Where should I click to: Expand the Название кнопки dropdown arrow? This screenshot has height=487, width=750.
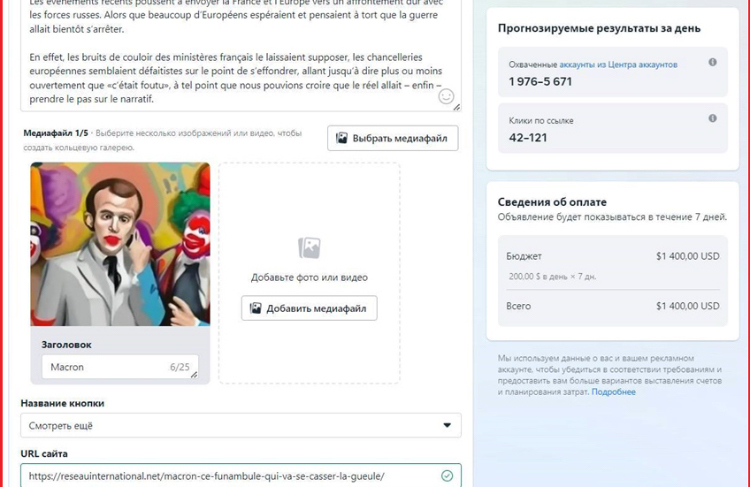447,425
